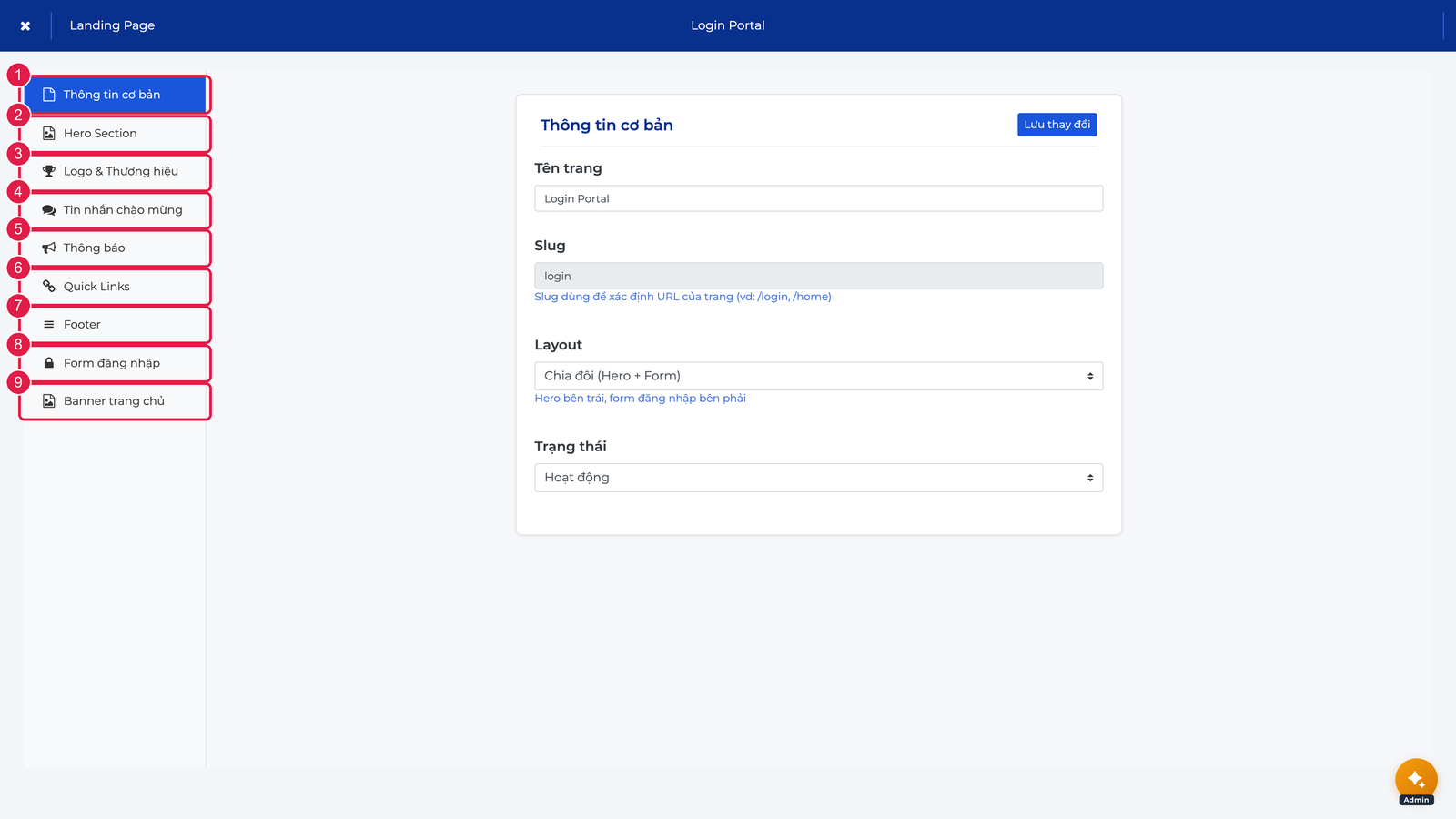Select the Quick Links tab
The image size is (1456, 819).
pyautogui.click(x=115, y=286)
